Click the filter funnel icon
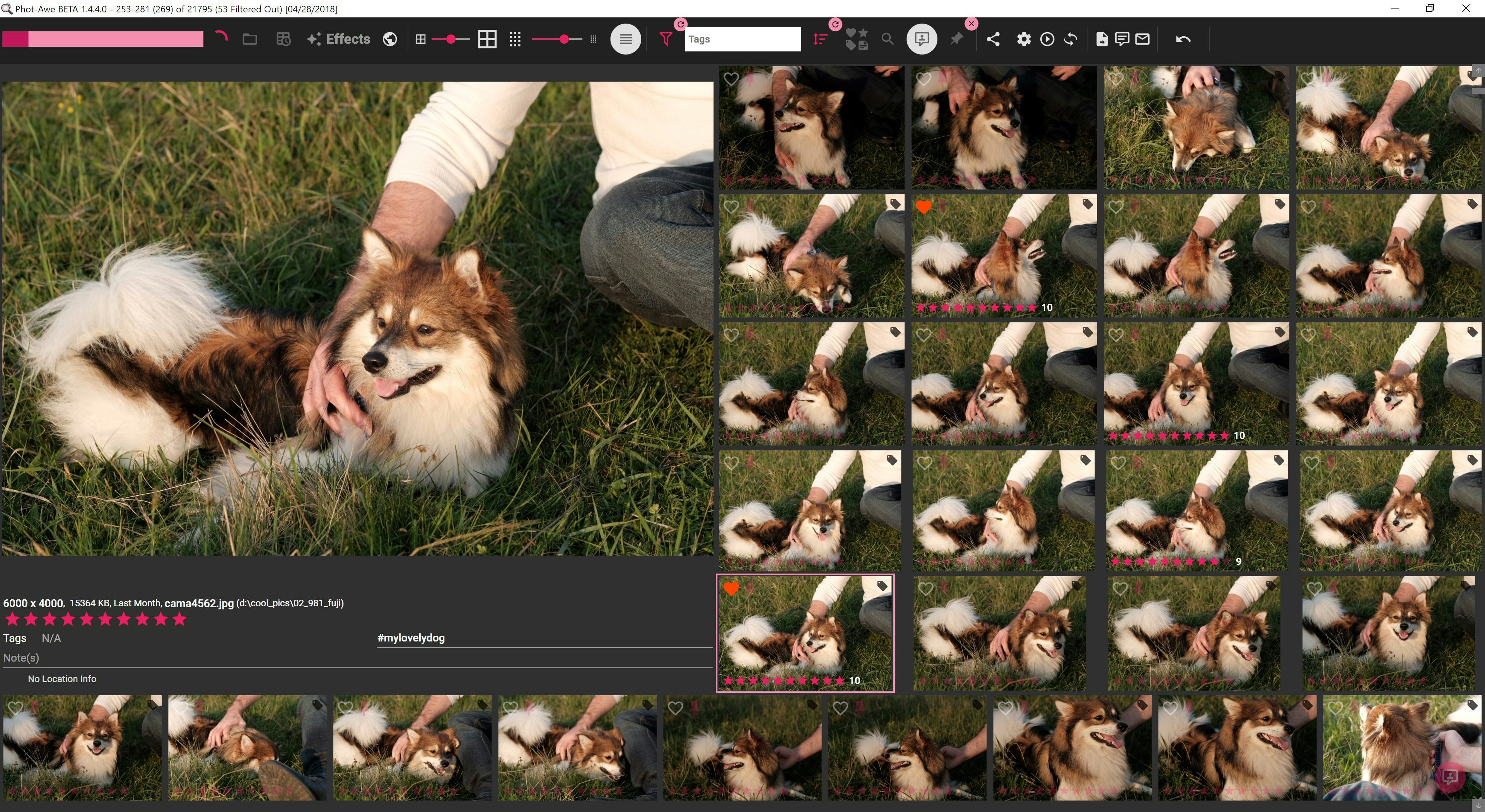Image resolution: width=1485 pixels, height=812 pixels. [x=666, y=39]
